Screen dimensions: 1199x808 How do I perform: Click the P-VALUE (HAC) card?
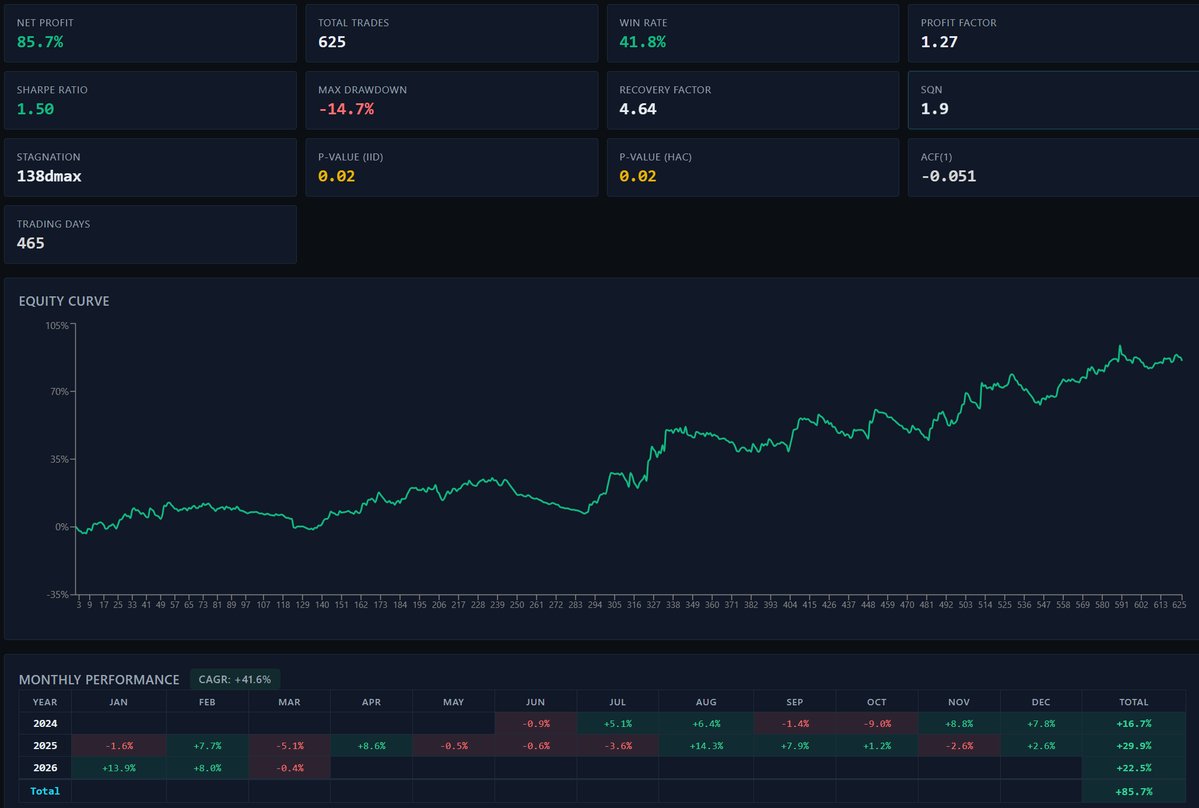[750, 167]
